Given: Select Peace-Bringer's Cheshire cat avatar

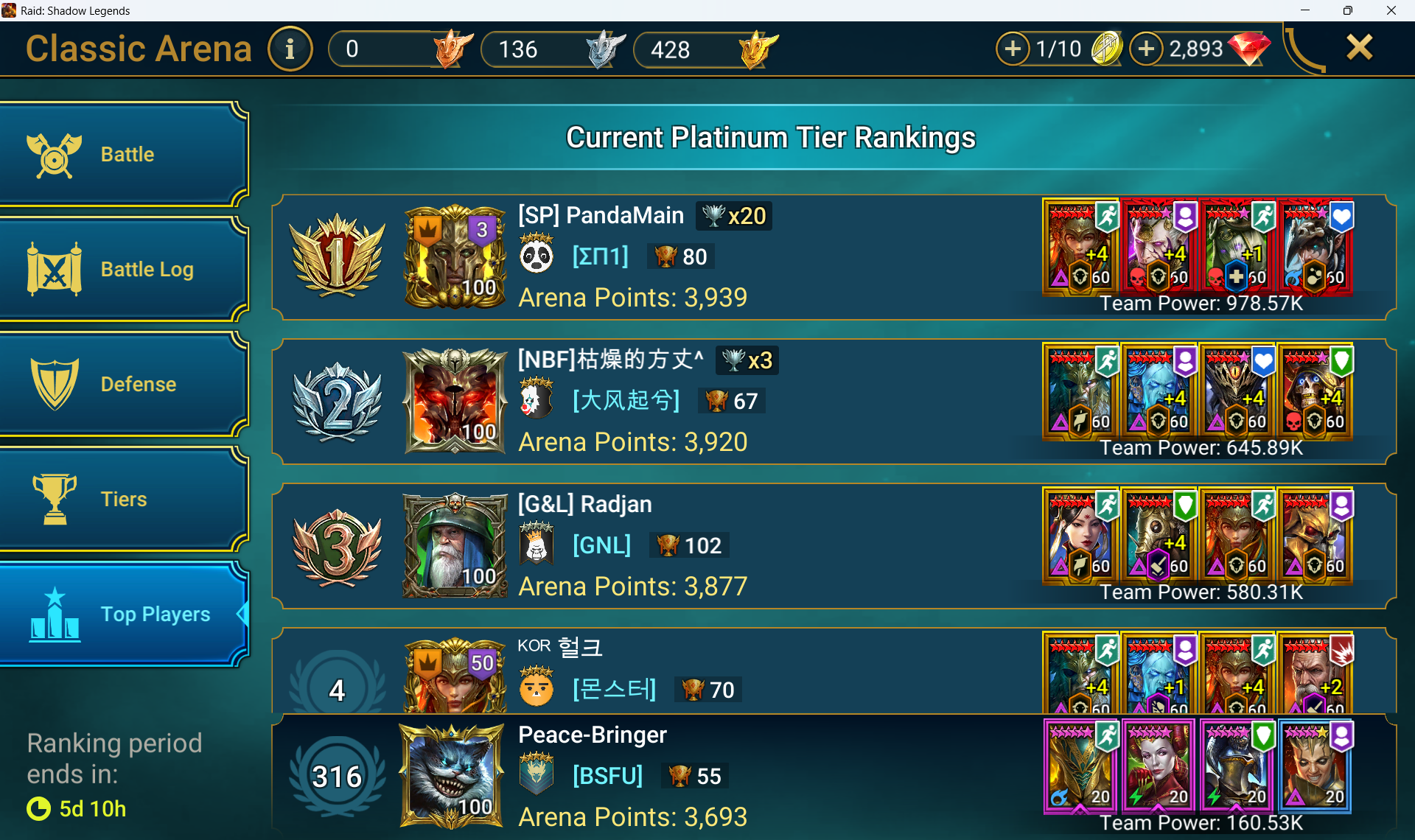Looking at the screenshot, I should click(452, 776).
